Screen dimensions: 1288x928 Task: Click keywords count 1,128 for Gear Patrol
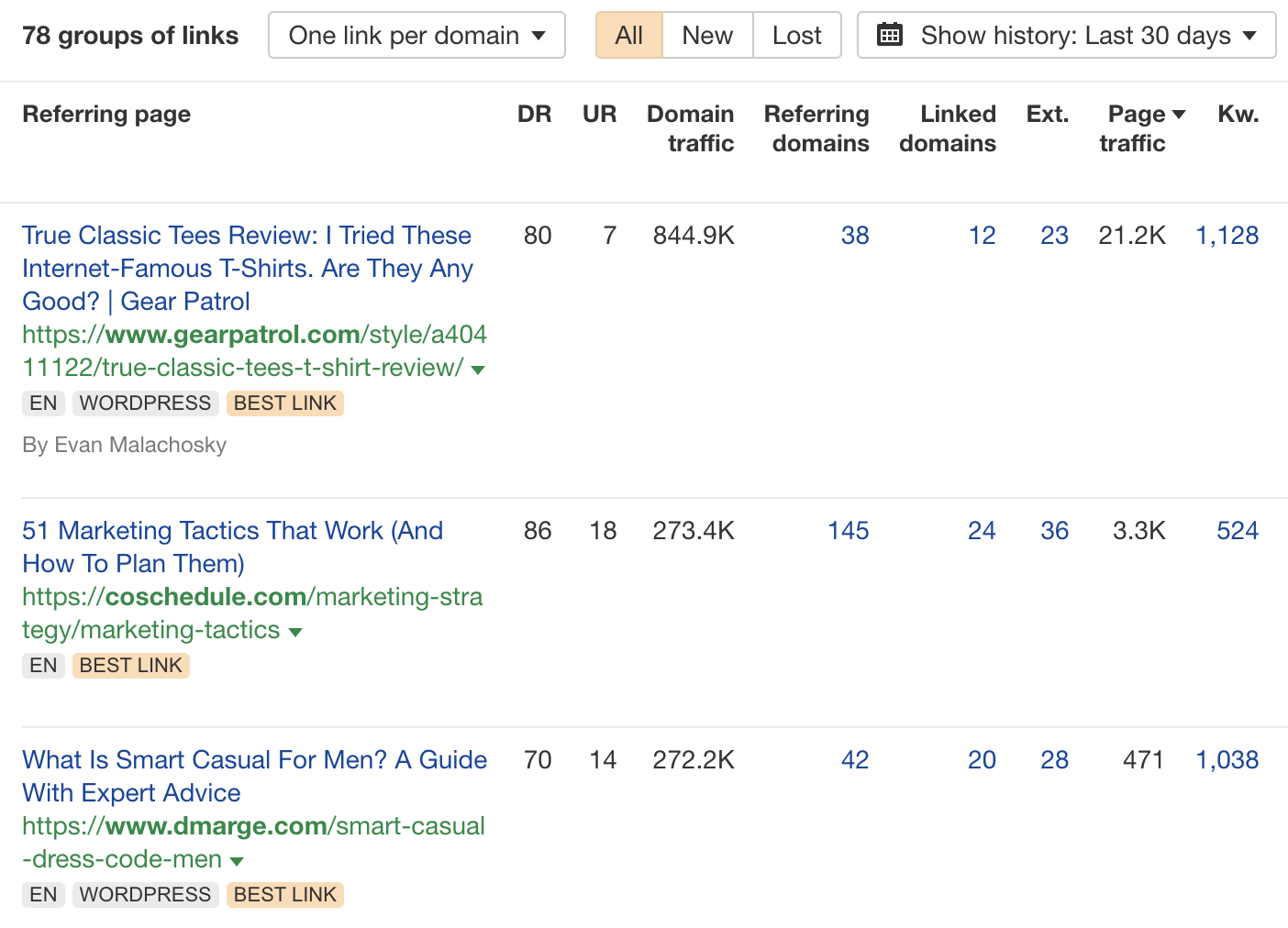[1227, 236]
